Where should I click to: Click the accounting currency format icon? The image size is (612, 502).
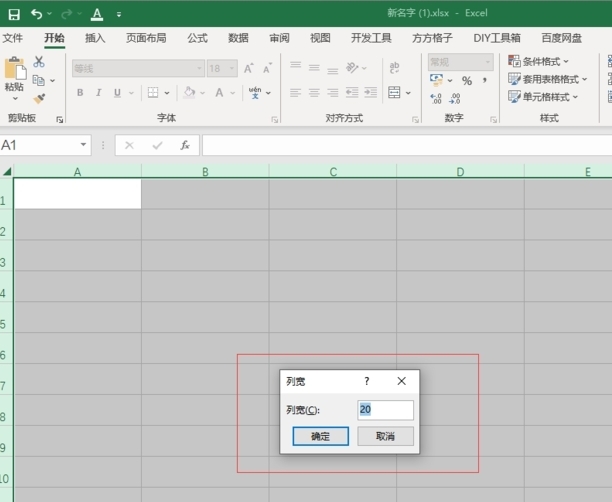click(436, 80)
